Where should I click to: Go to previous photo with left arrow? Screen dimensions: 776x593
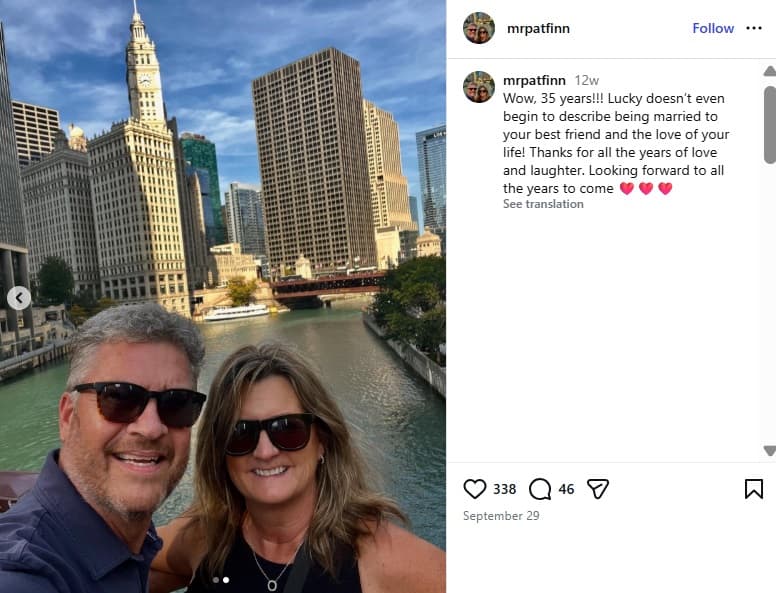[19, 298]
